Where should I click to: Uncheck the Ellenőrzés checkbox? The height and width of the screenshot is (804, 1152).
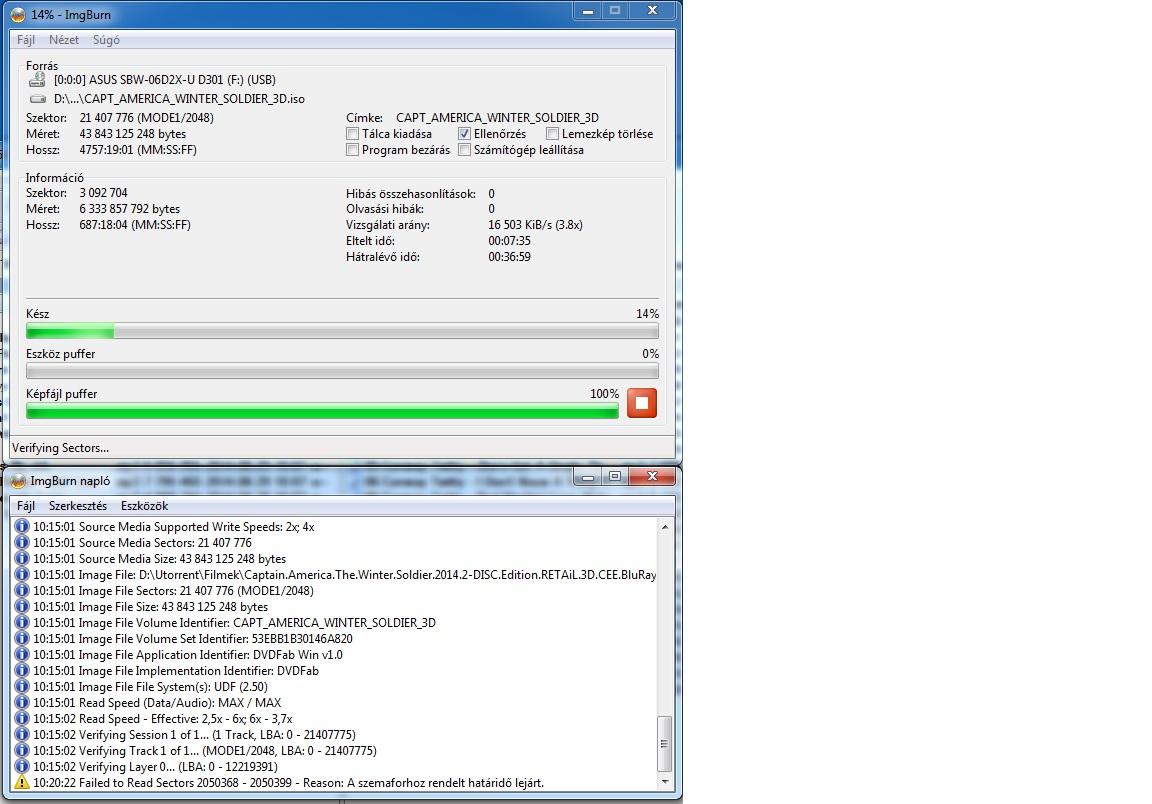(x=464, y=134)
